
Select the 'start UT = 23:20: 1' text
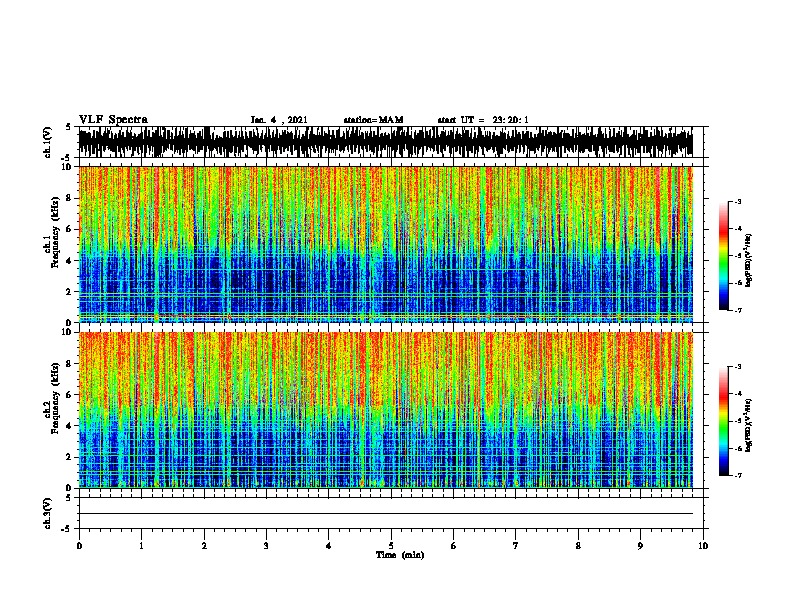pos(483,120)
